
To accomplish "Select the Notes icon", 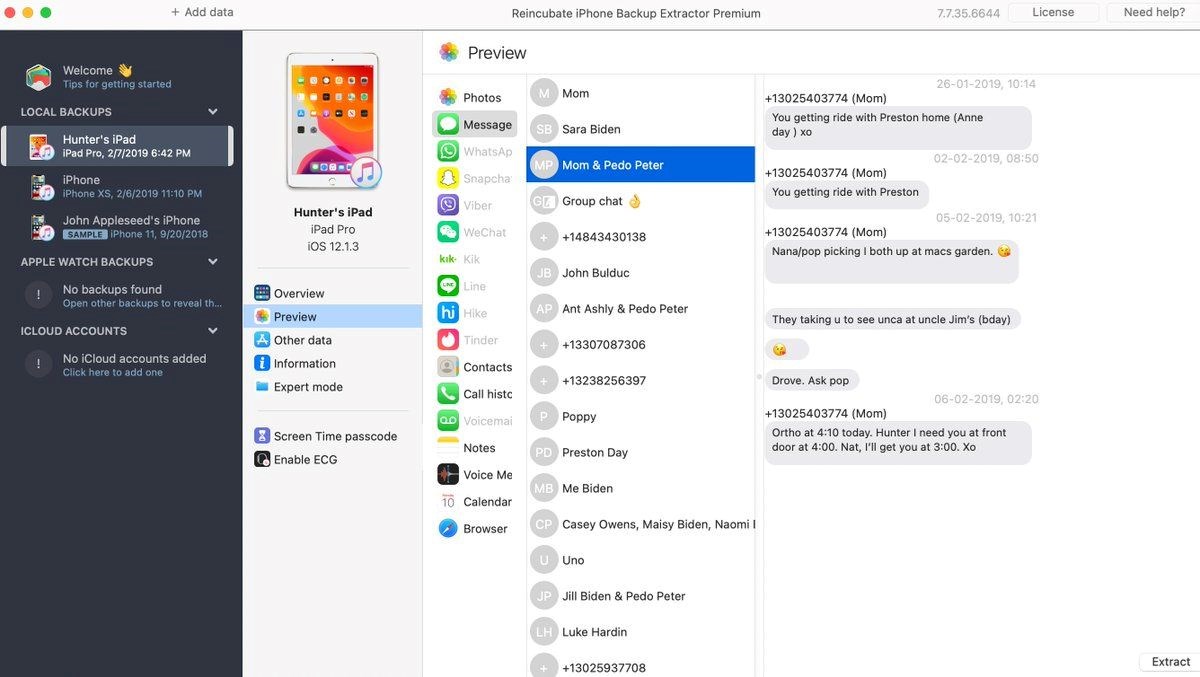I will coord(448,448).
